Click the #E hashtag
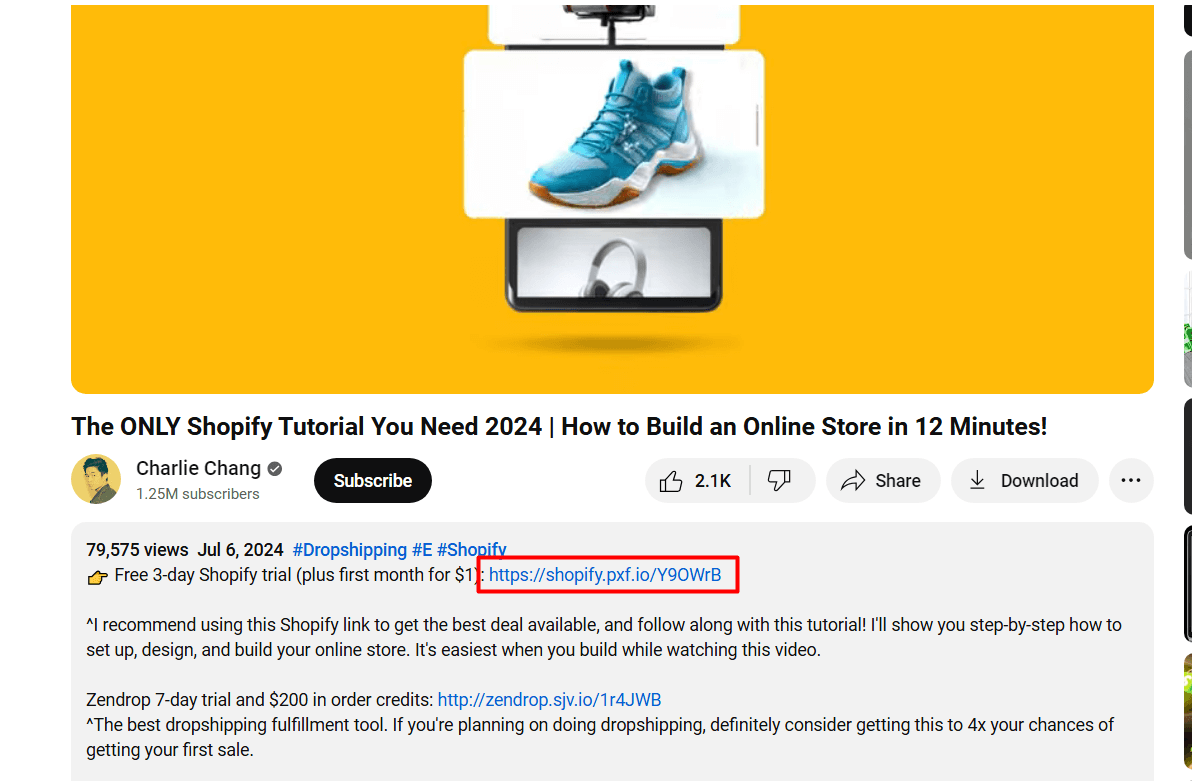 pos(422,550)
